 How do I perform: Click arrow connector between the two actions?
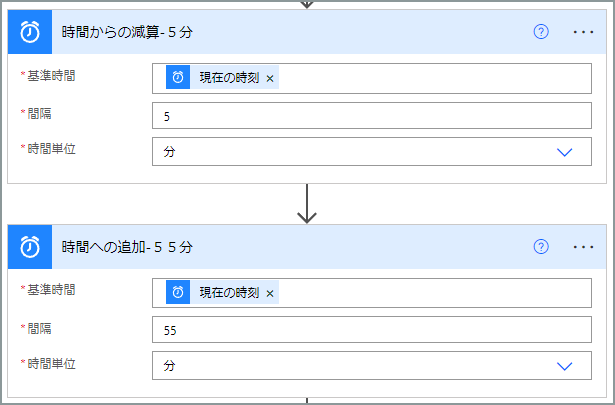pyautogui.click(x=307, y=204)
